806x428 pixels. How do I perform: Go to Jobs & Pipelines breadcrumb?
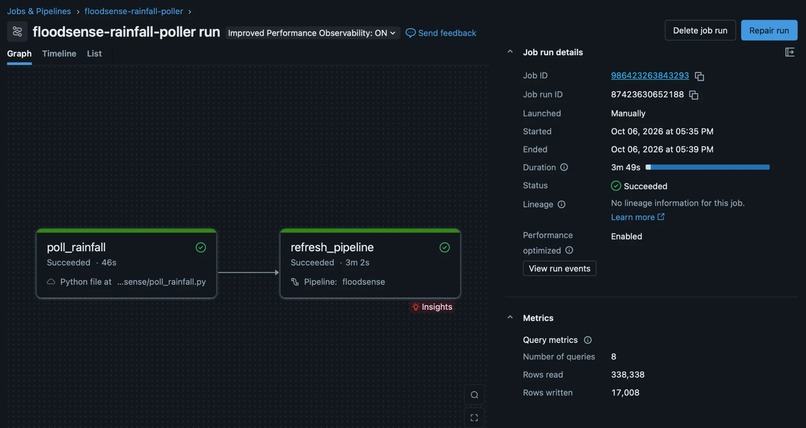click(39, 11)
